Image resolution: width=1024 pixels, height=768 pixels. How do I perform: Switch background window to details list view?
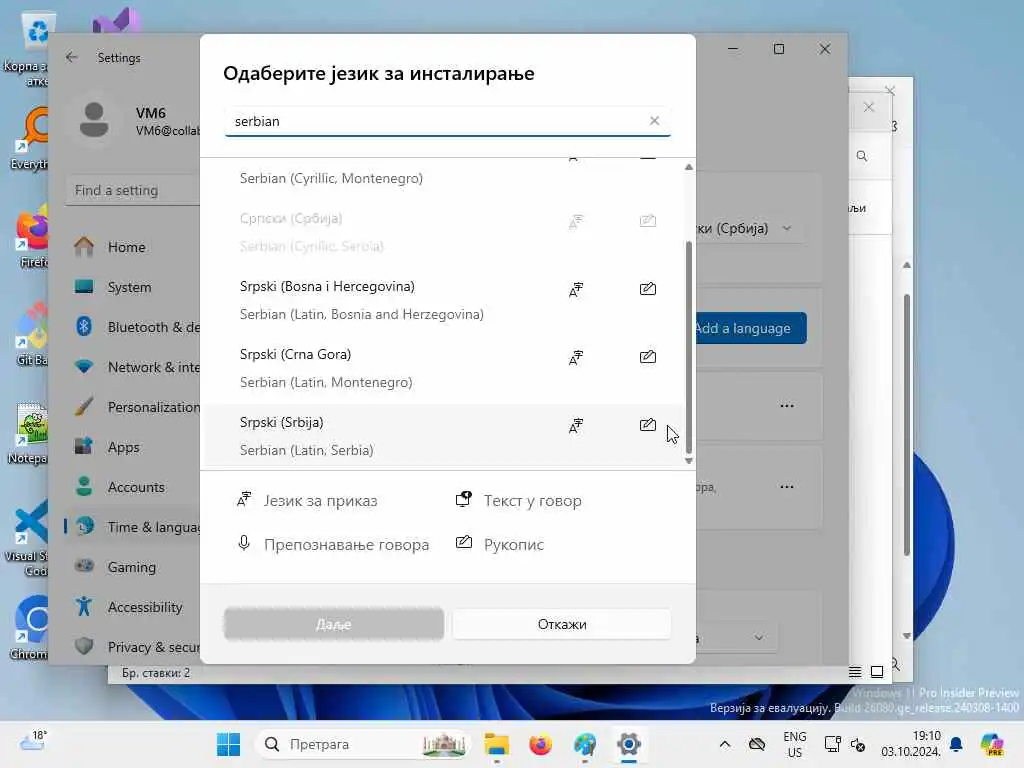pyautogui.click(x=855, y=671)
